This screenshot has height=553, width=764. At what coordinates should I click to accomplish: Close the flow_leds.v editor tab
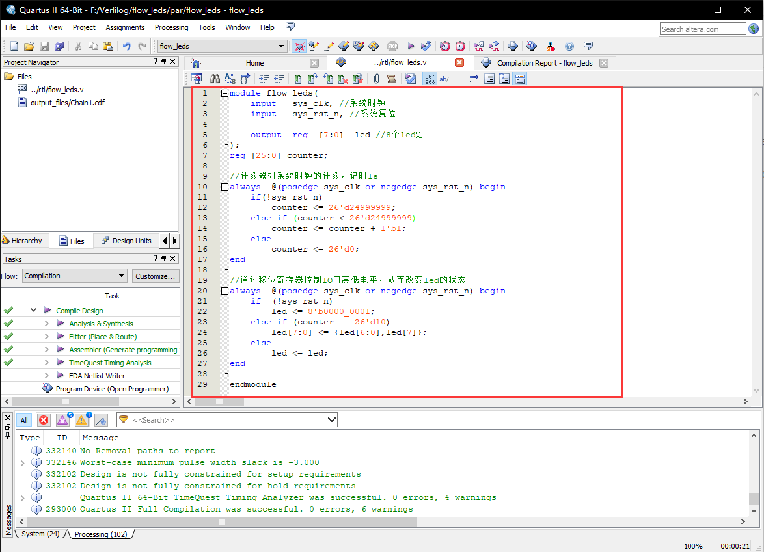coord(459,63)
